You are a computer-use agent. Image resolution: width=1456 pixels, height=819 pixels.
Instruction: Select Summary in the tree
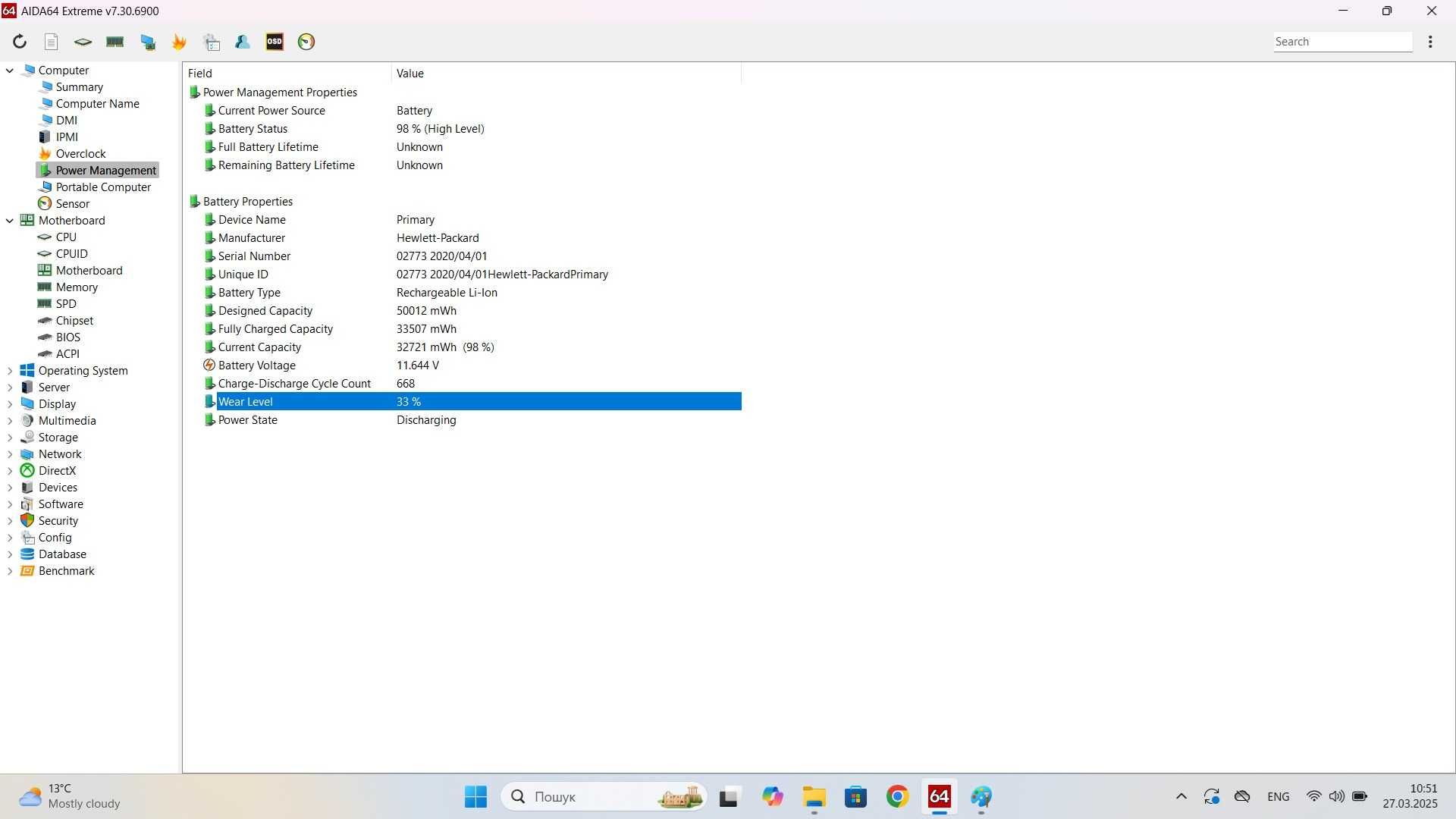pyautogui.click(x=79, y=87)
